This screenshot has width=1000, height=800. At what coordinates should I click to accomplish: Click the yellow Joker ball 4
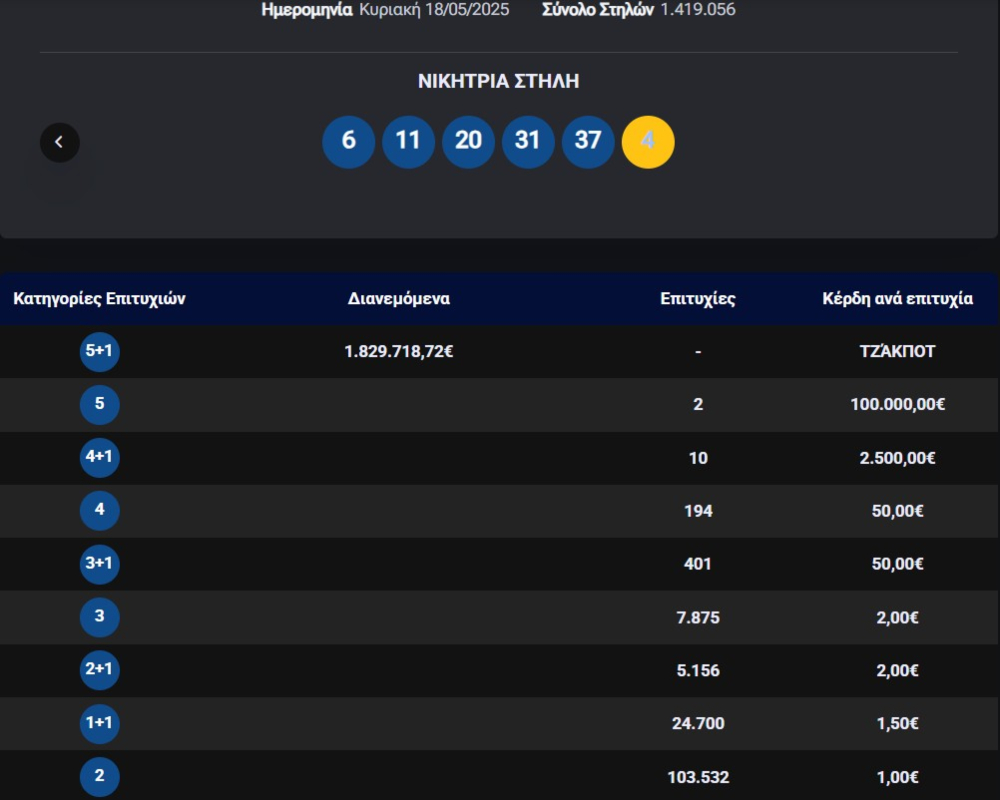[648, 142]
